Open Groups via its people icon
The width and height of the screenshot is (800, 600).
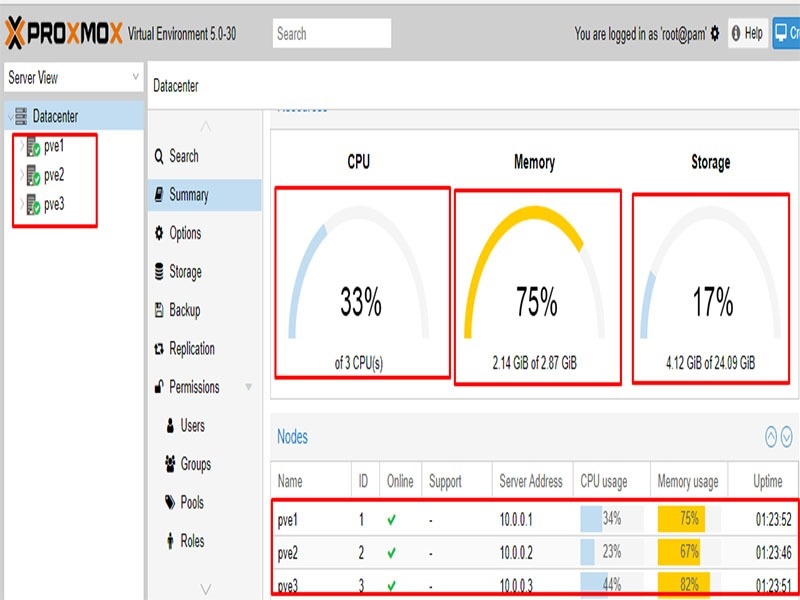[170, 464]
